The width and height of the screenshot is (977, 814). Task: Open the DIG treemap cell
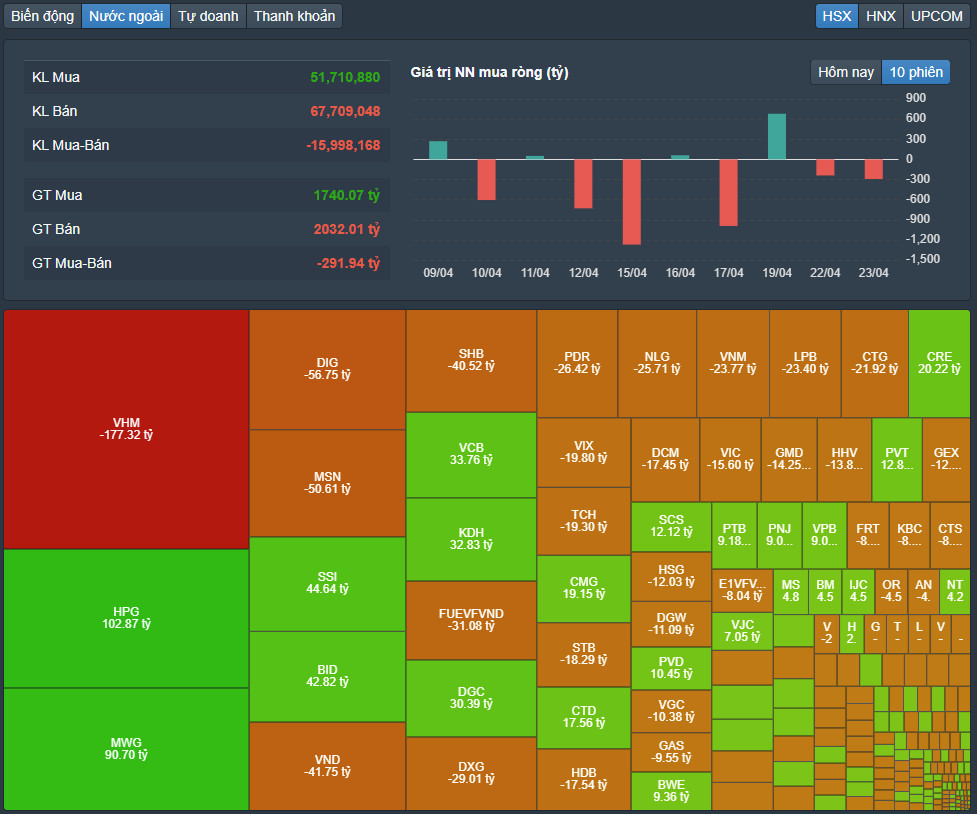(327, 370)
